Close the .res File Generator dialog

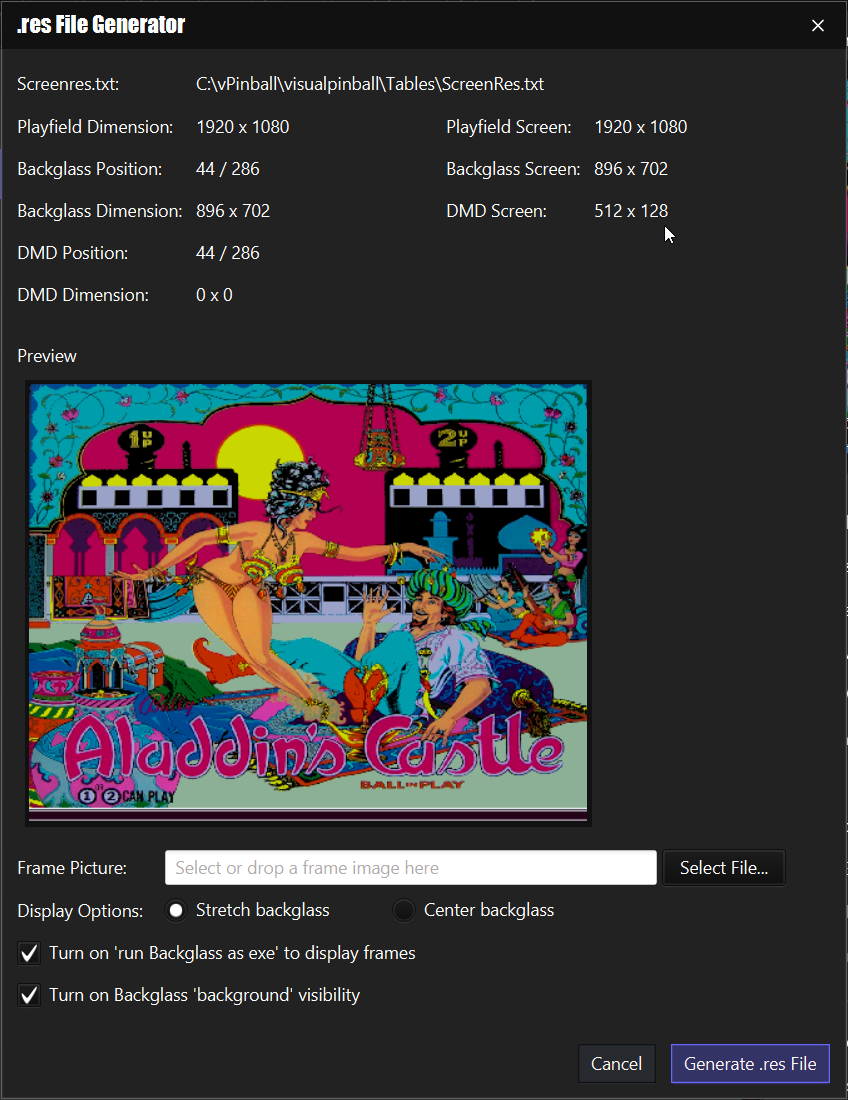click(x=817, y=25)
